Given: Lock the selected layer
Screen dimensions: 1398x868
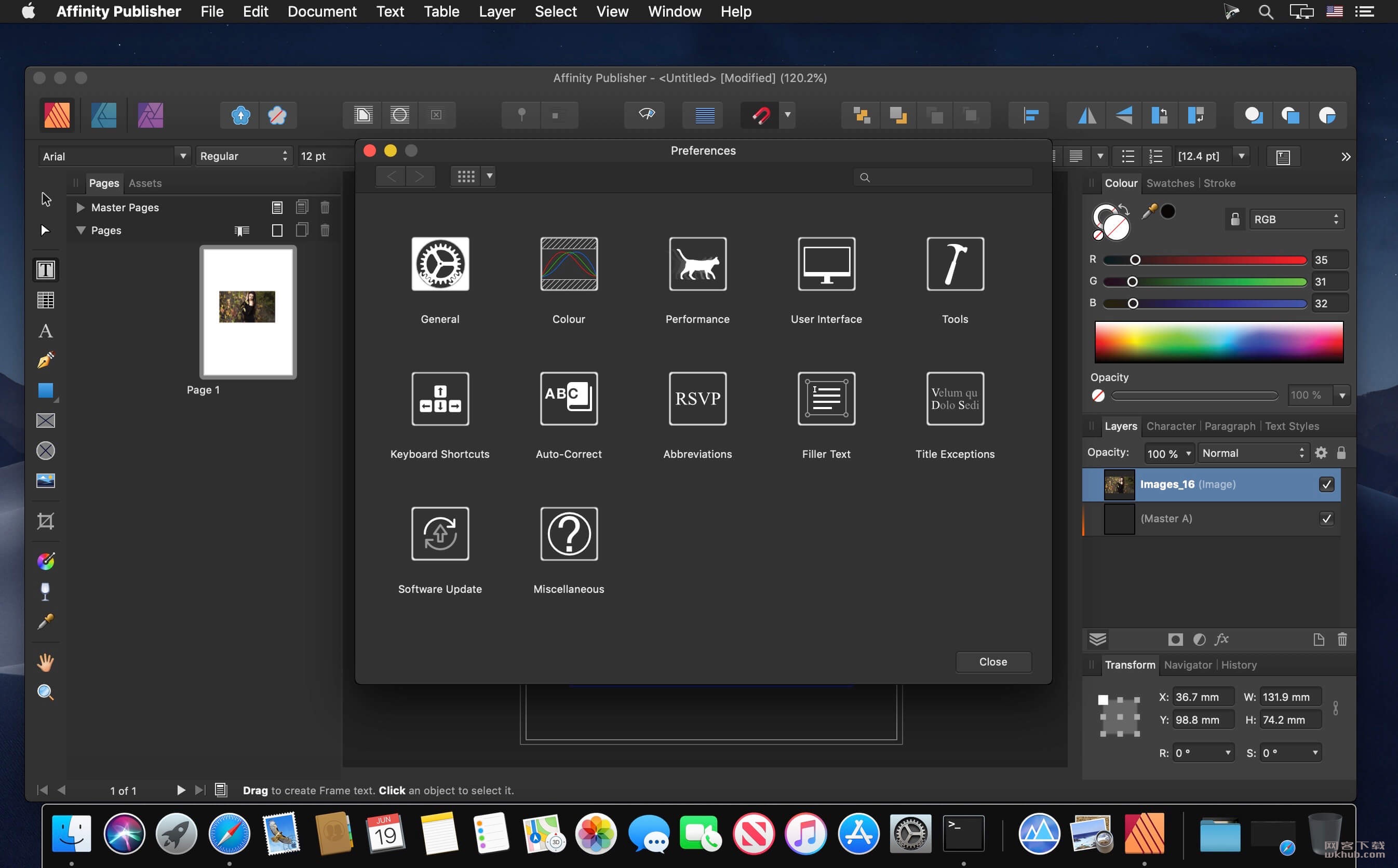Looking at the screenshot, I should pyautogui.click(x=1341, y=453).
